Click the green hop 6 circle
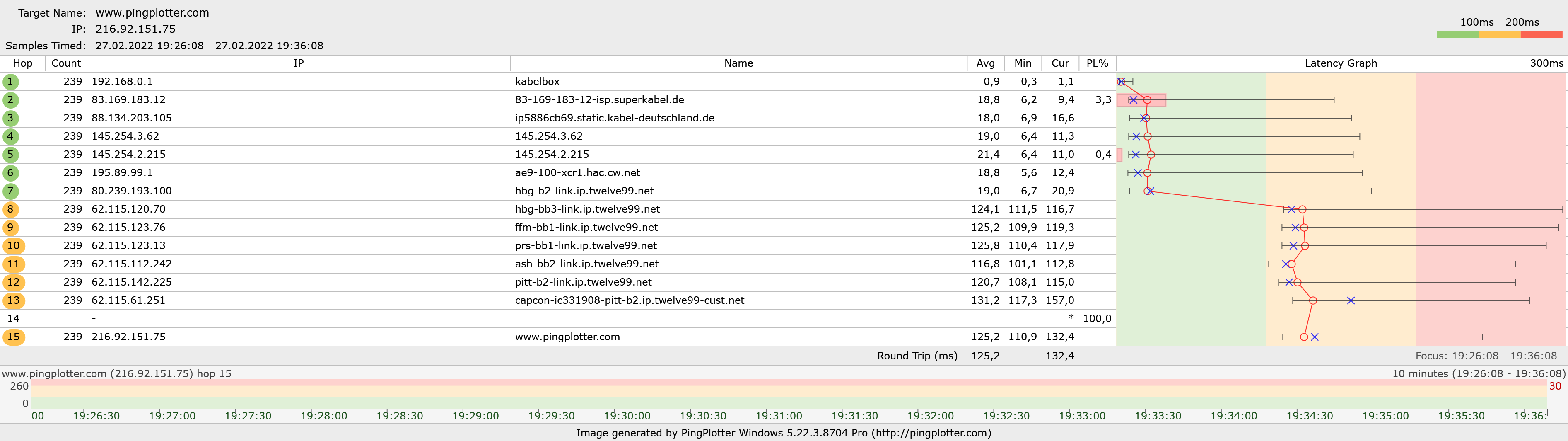 coord(10,173)
